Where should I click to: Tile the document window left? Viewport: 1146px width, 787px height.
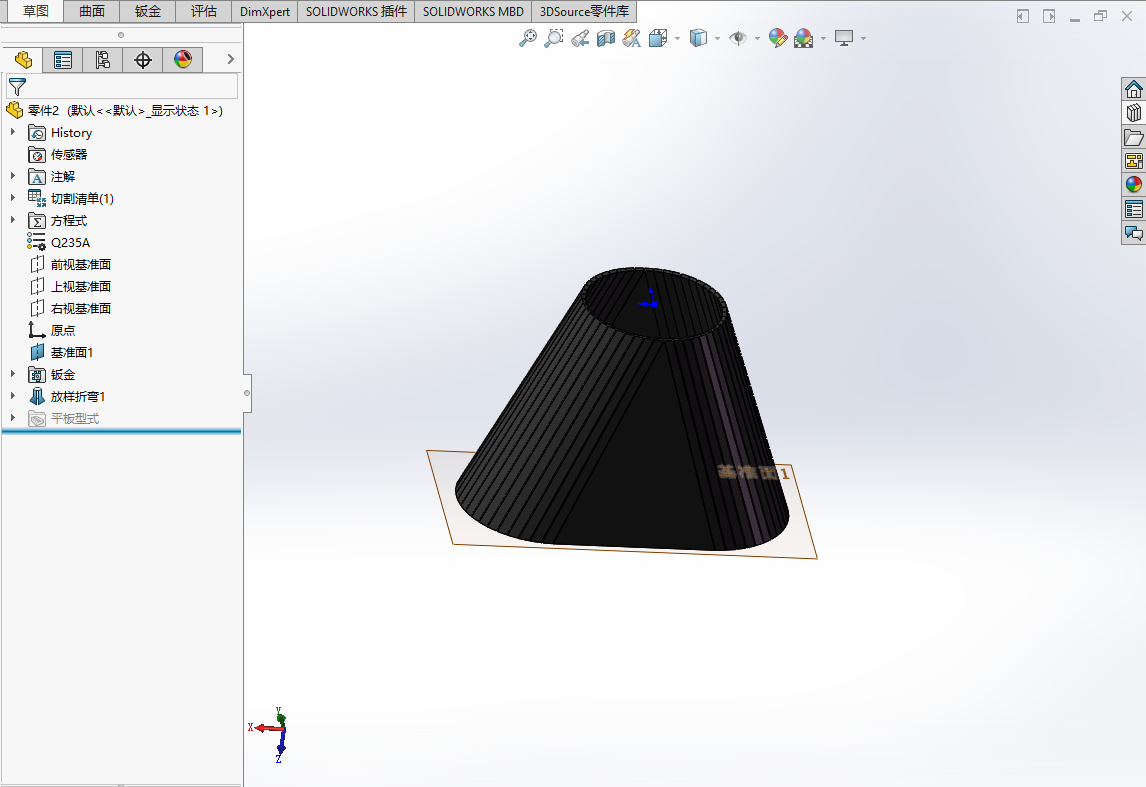(1022, 16)
